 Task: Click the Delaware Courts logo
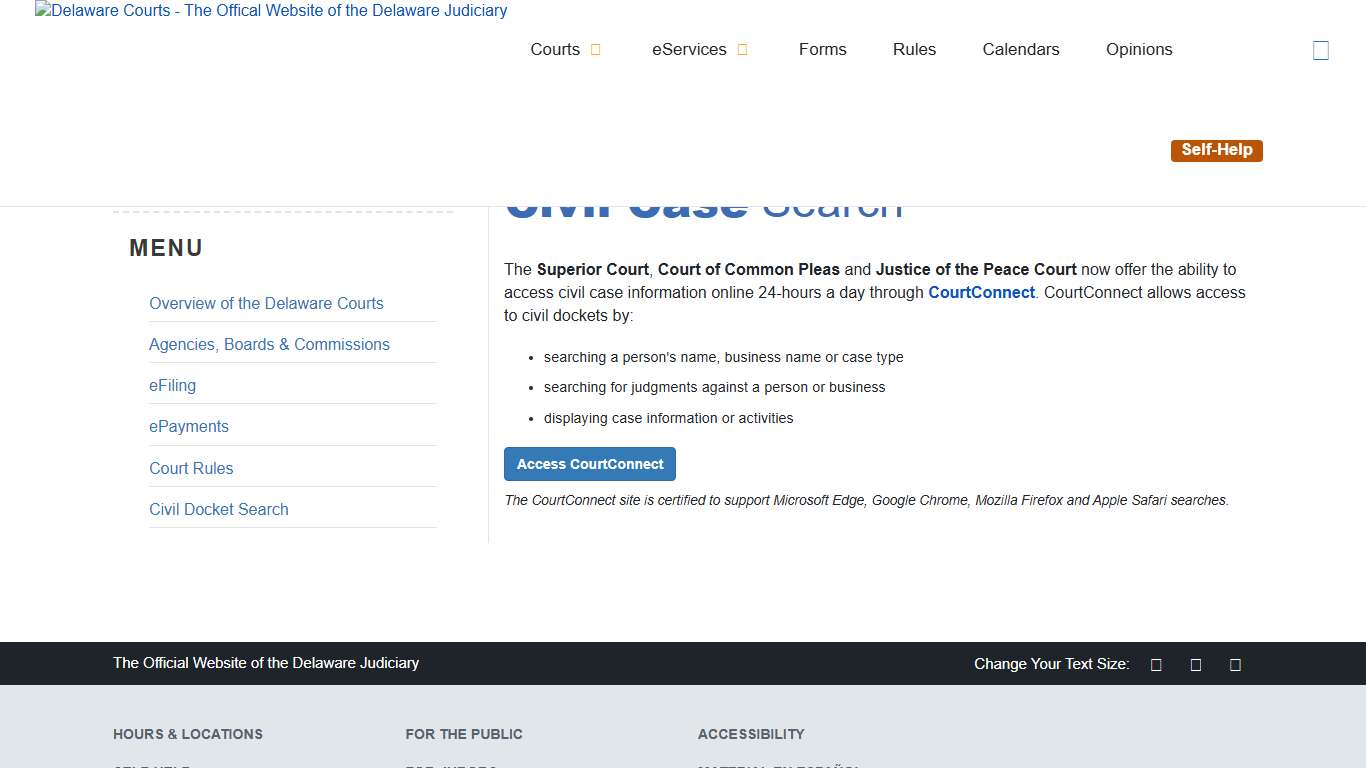click(x=270, y=11)
